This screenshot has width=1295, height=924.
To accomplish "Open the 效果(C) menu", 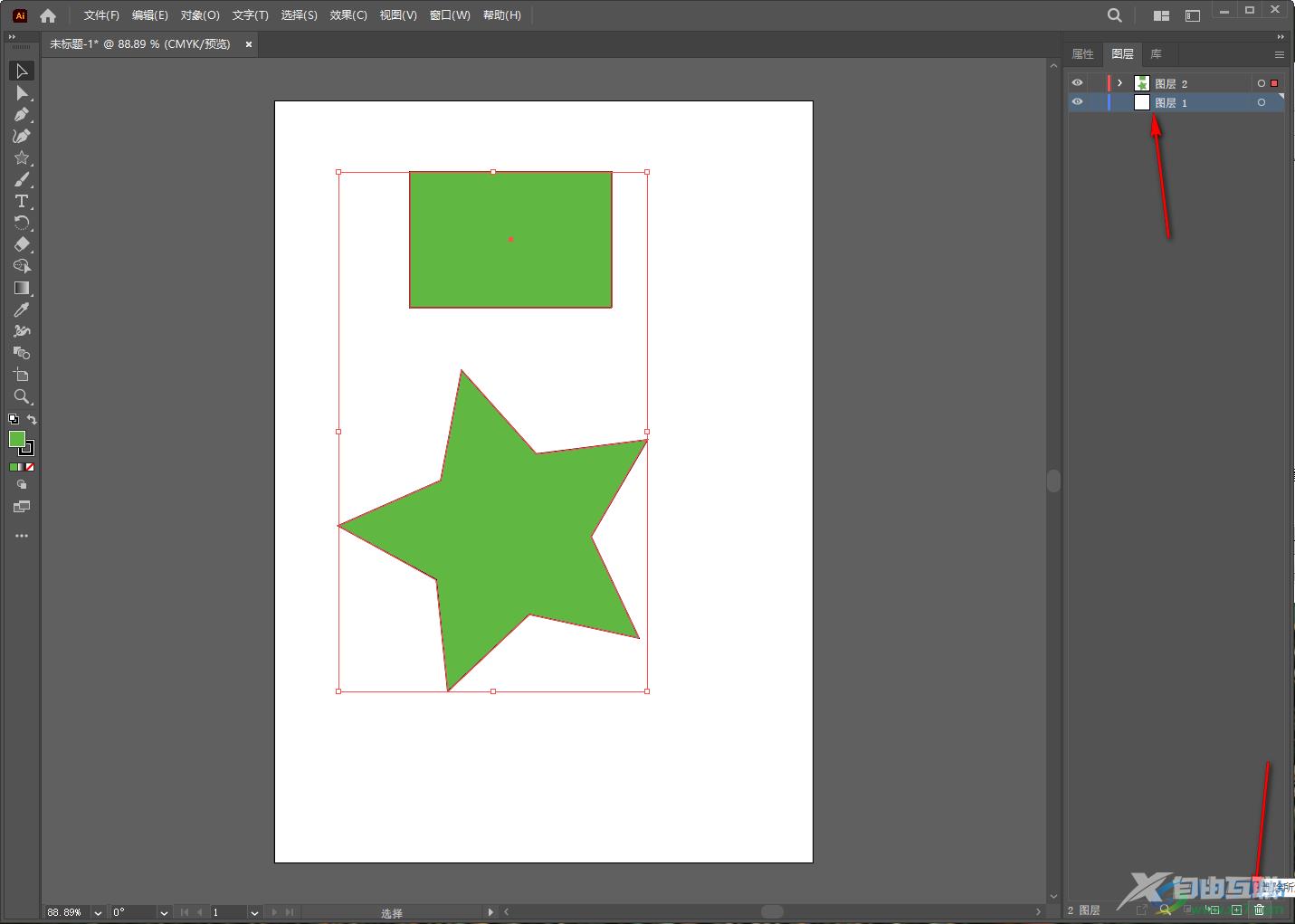I will (x=348, y=15).
